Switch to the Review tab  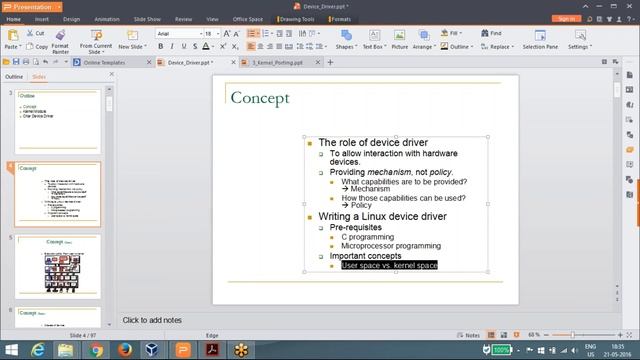[x=183, y=19]
